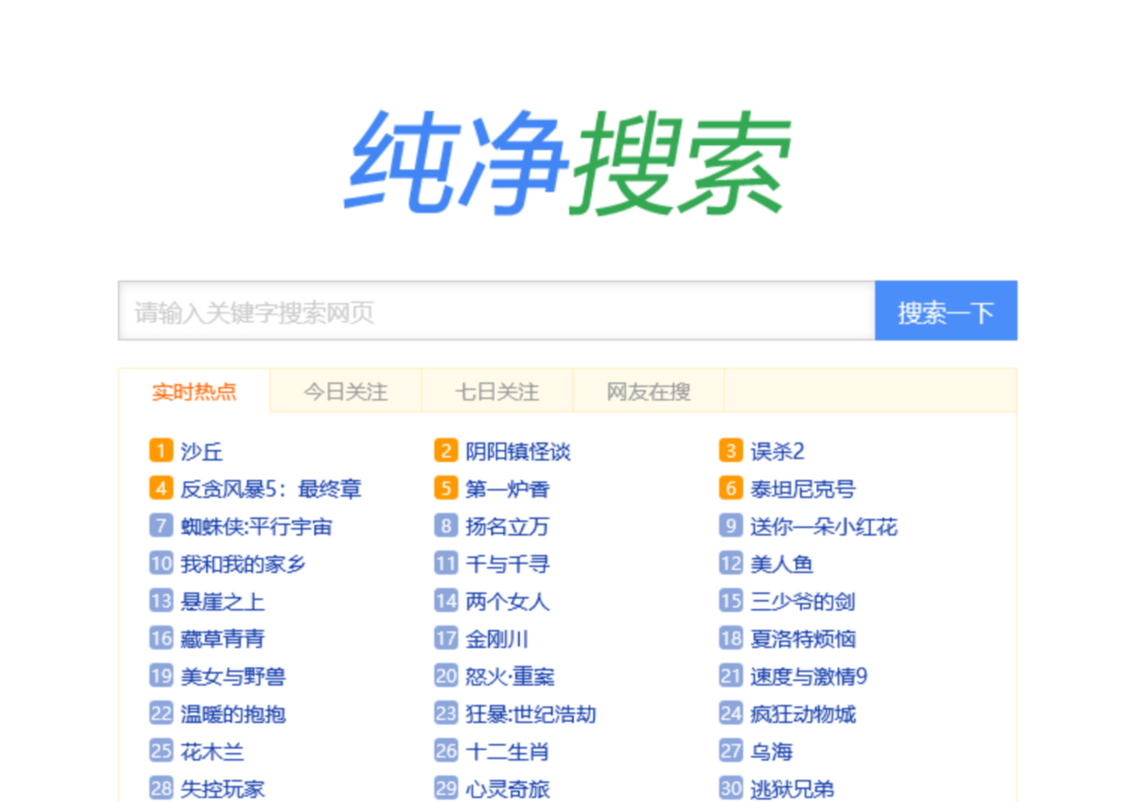Click the orange rank badge 3
This screenshot has height=802, width=1140.
pyautogui.click(x=731, y=450)
